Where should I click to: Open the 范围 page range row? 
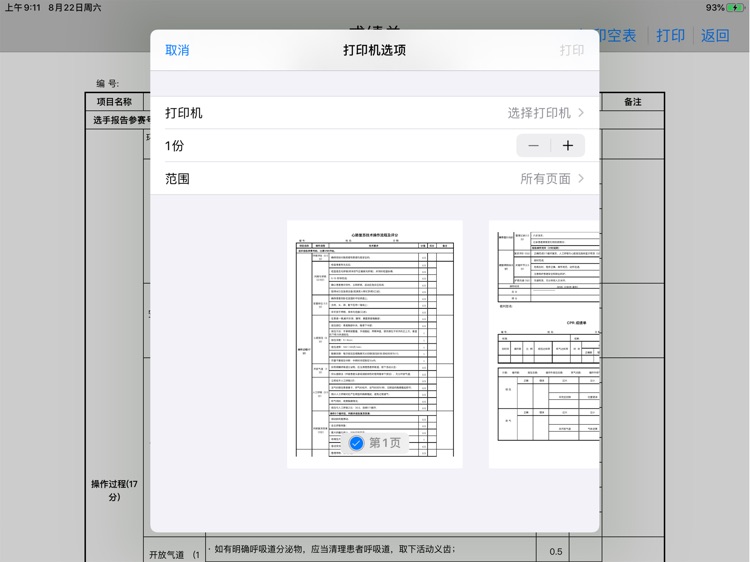pyautogui.click(x=375, y=178)
